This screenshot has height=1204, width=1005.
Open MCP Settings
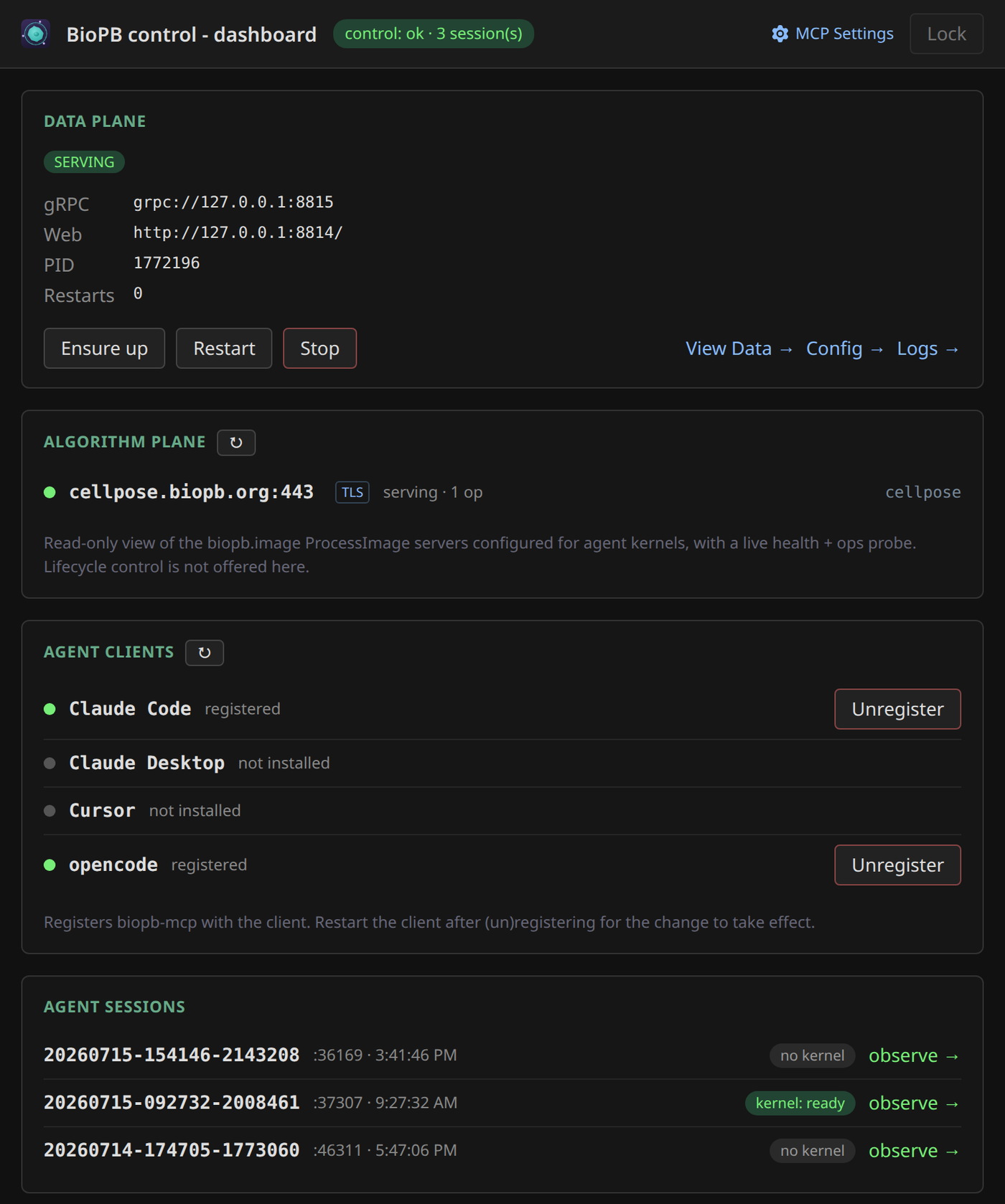coord(833,34)
